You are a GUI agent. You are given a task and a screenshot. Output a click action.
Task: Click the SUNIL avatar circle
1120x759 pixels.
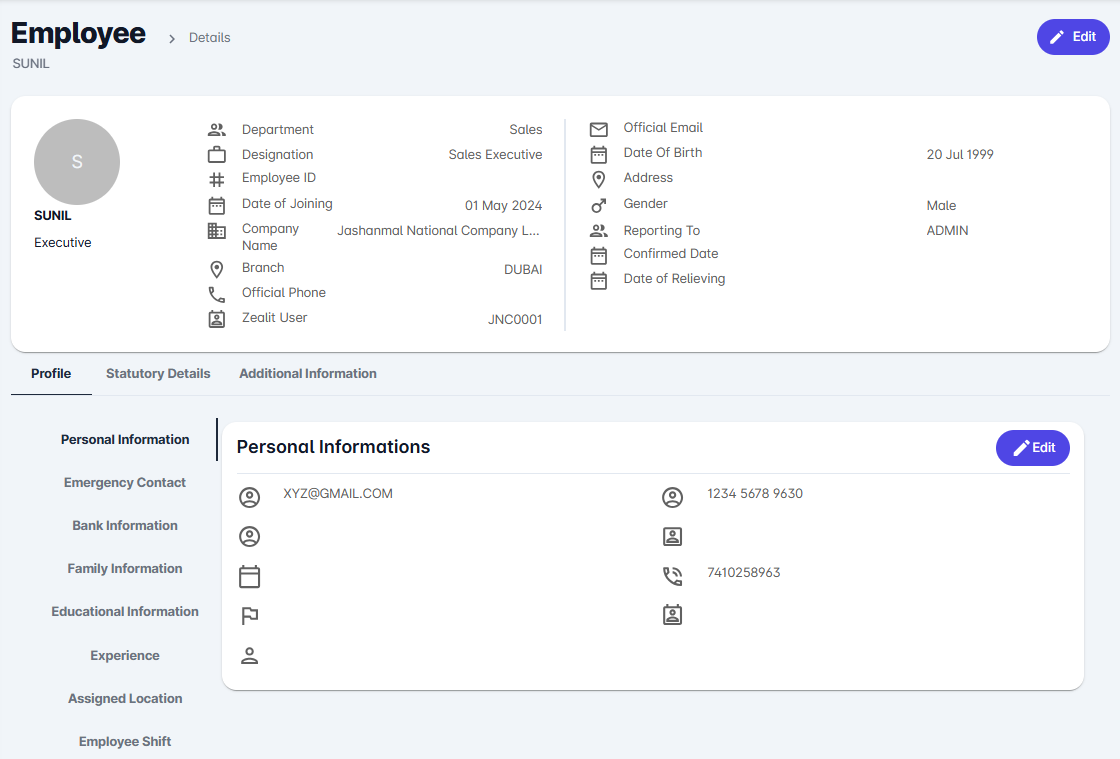click(77, 162)
